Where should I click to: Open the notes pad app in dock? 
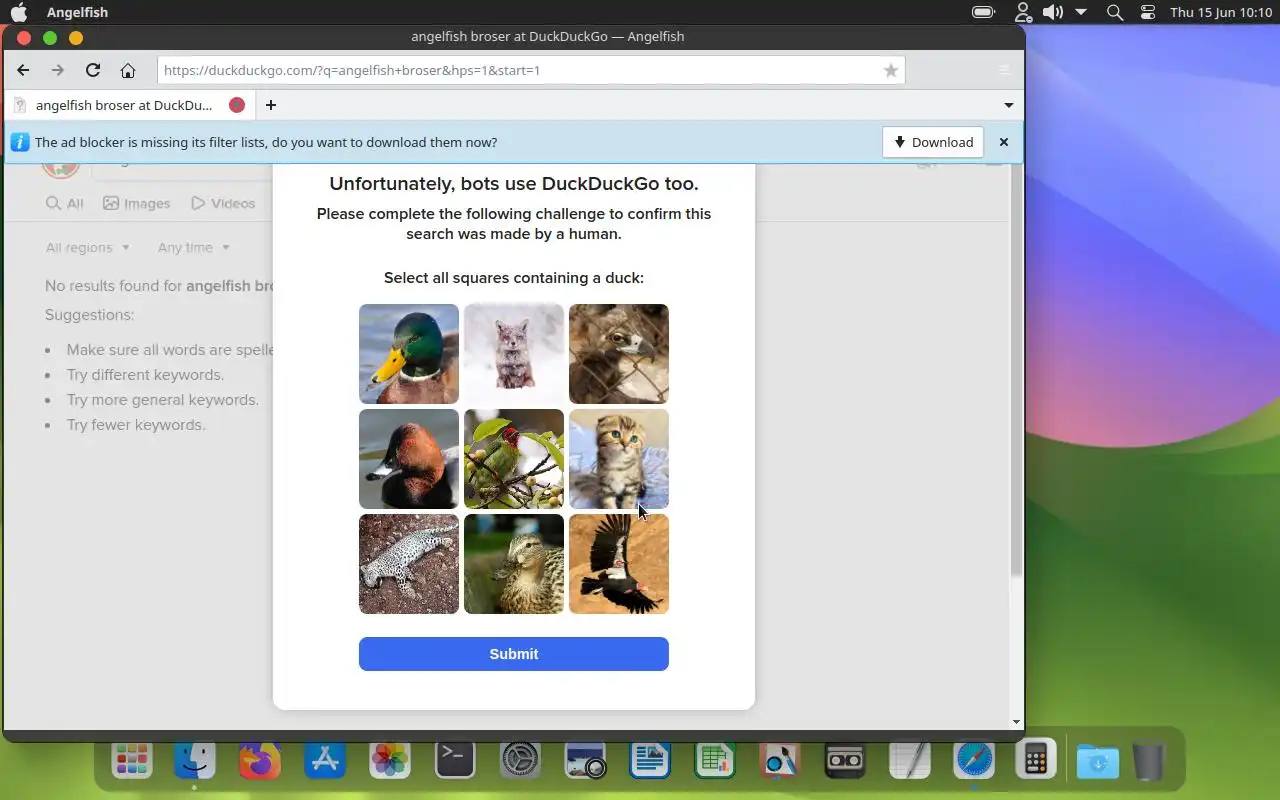[910, 760]
